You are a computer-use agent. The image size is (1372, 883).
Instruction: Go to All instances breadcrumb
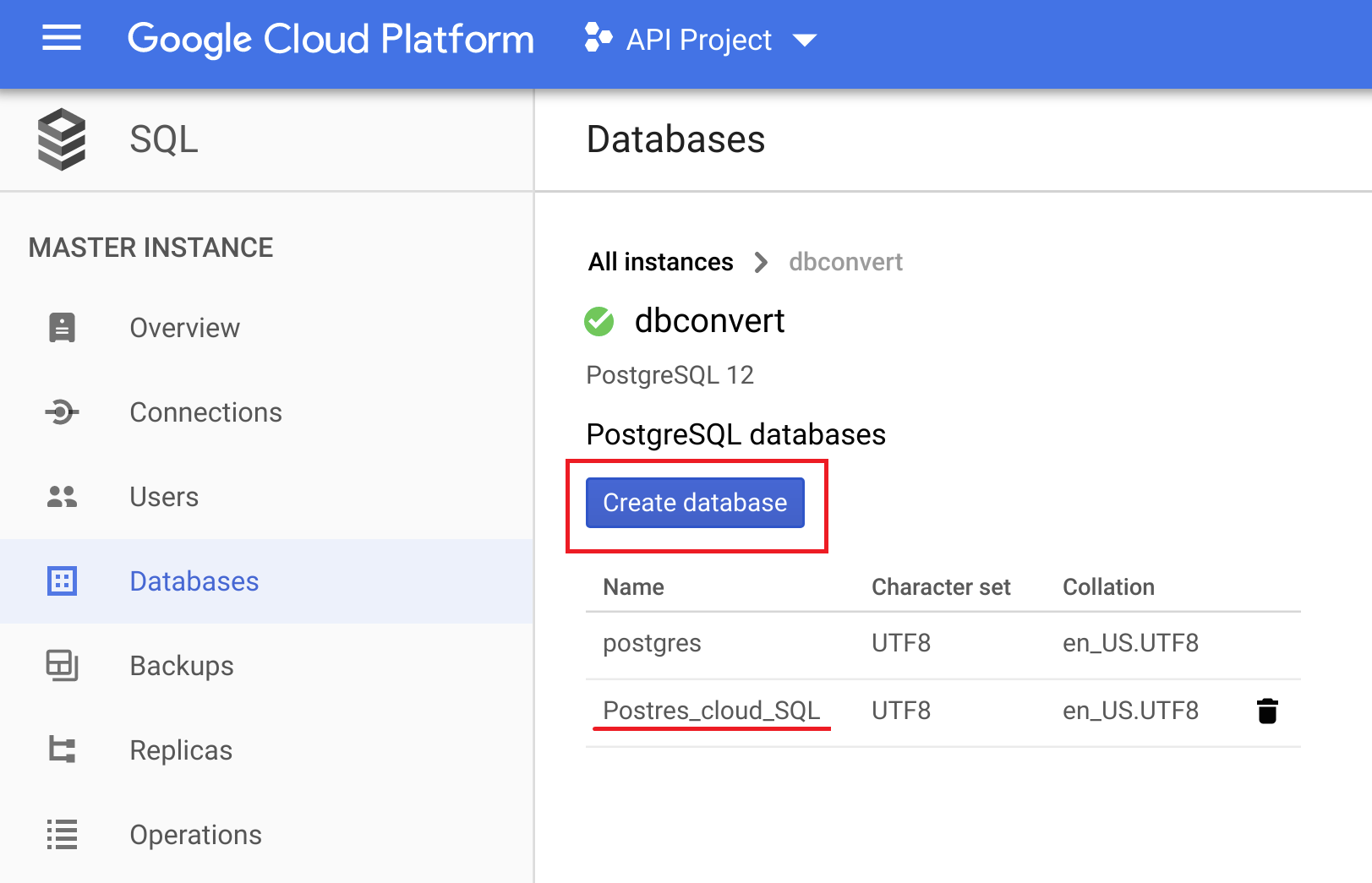[x=661, y=262]
